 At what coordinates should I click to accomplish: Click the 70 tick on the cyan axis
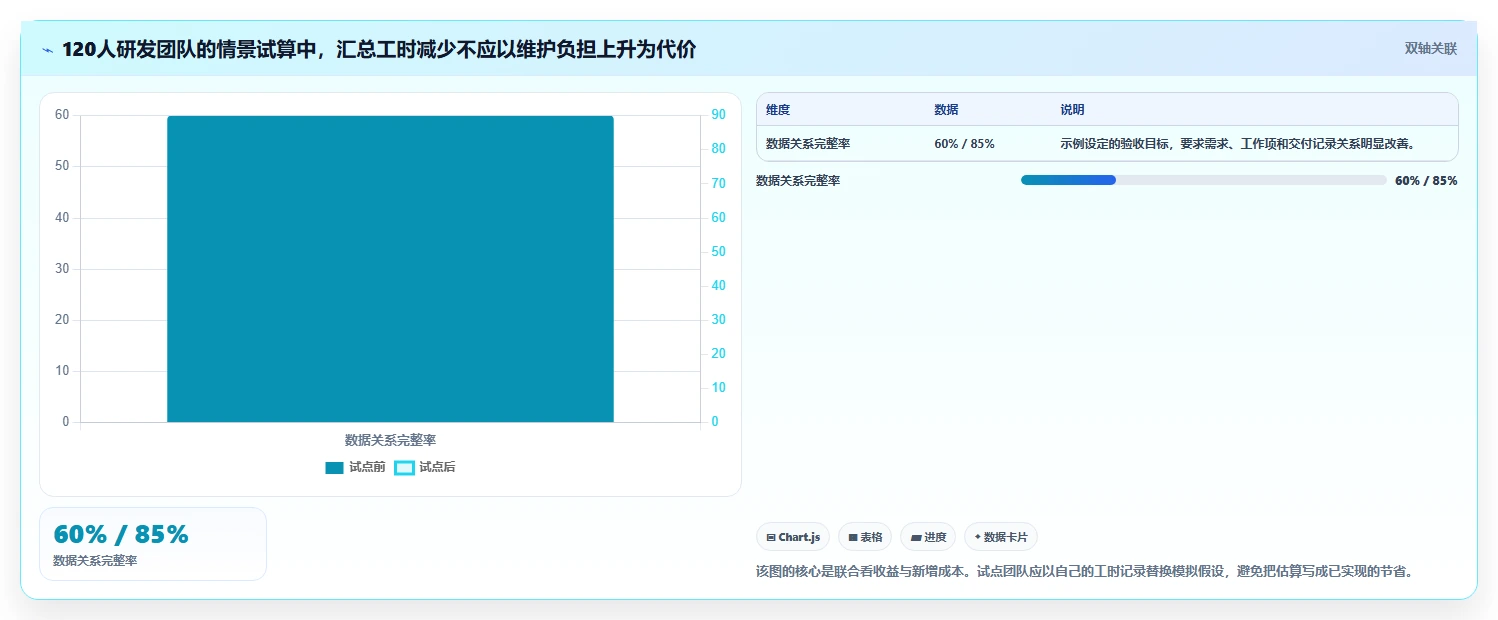coord(718,184)
